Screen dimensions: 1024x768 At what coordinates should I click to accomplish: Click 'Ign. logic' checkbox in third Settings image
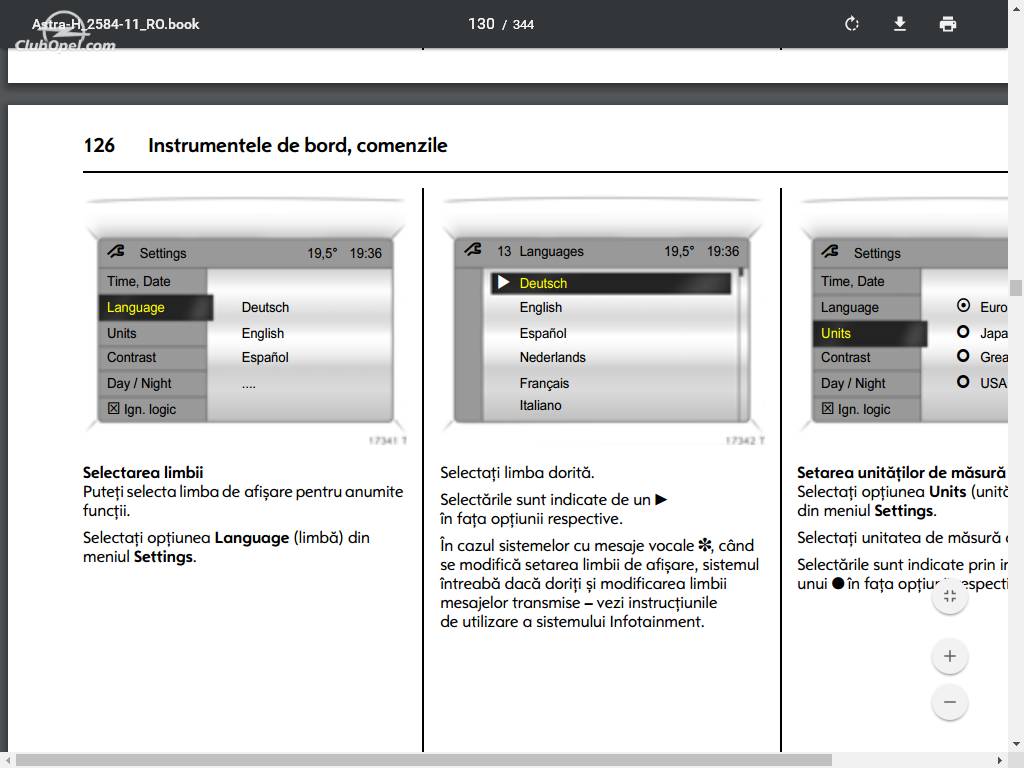827,409
